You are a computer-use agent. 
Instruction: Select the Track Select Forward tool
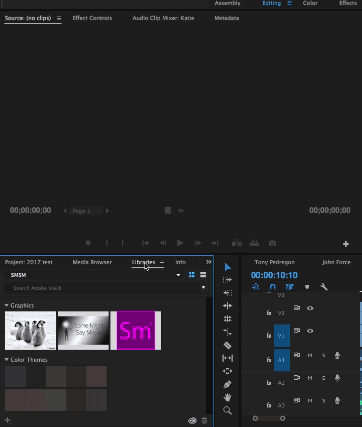click(x=227, y=280)
